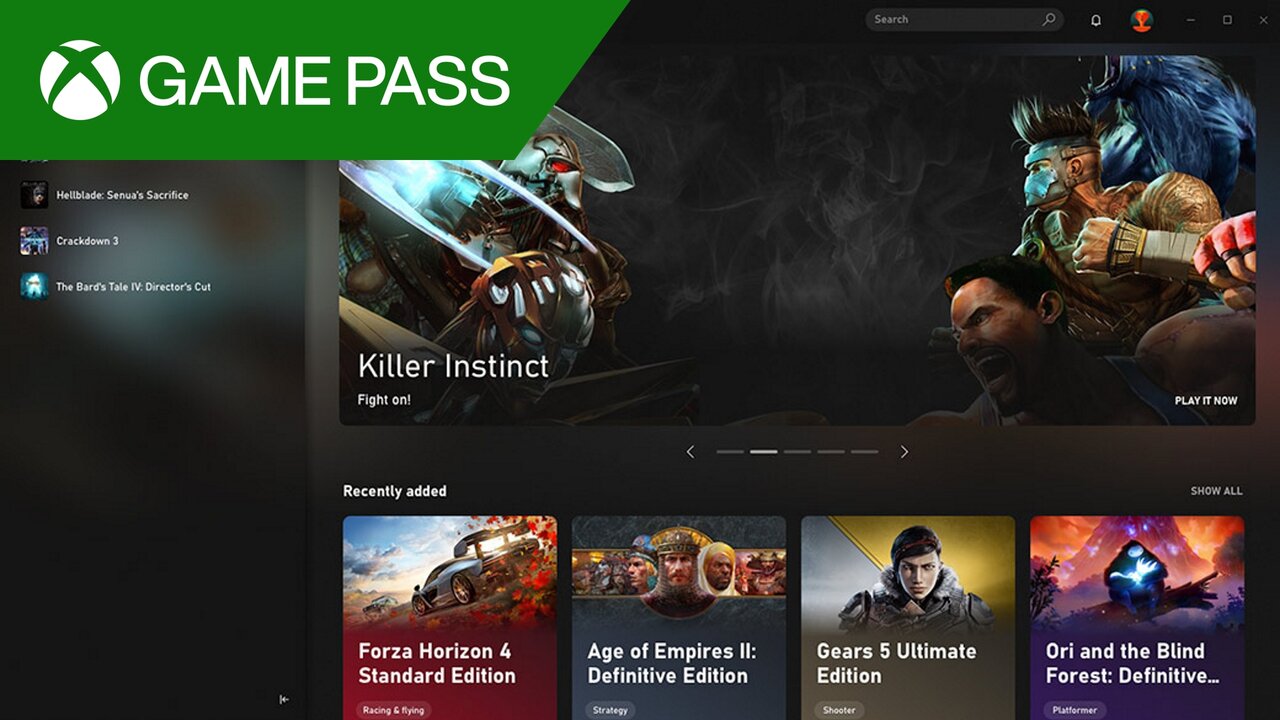Click the Racing & flying genre tag
The image size is (1280, 720).
(x=393, y=710)
